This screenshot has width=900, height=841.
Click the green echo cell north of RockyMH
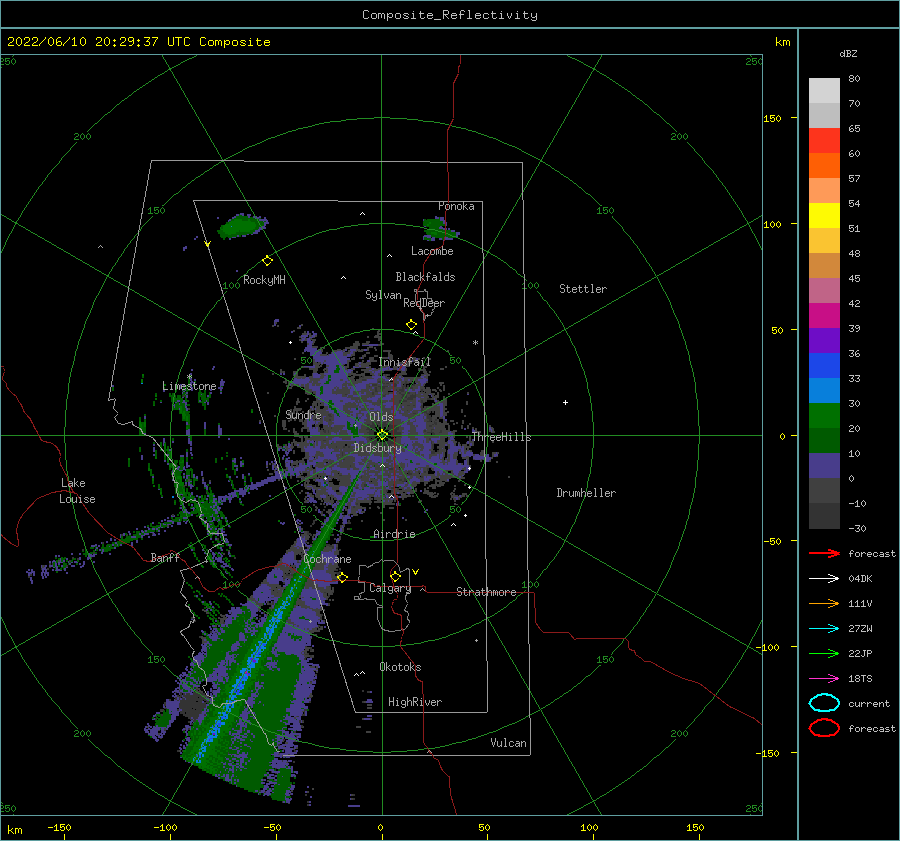242,226
